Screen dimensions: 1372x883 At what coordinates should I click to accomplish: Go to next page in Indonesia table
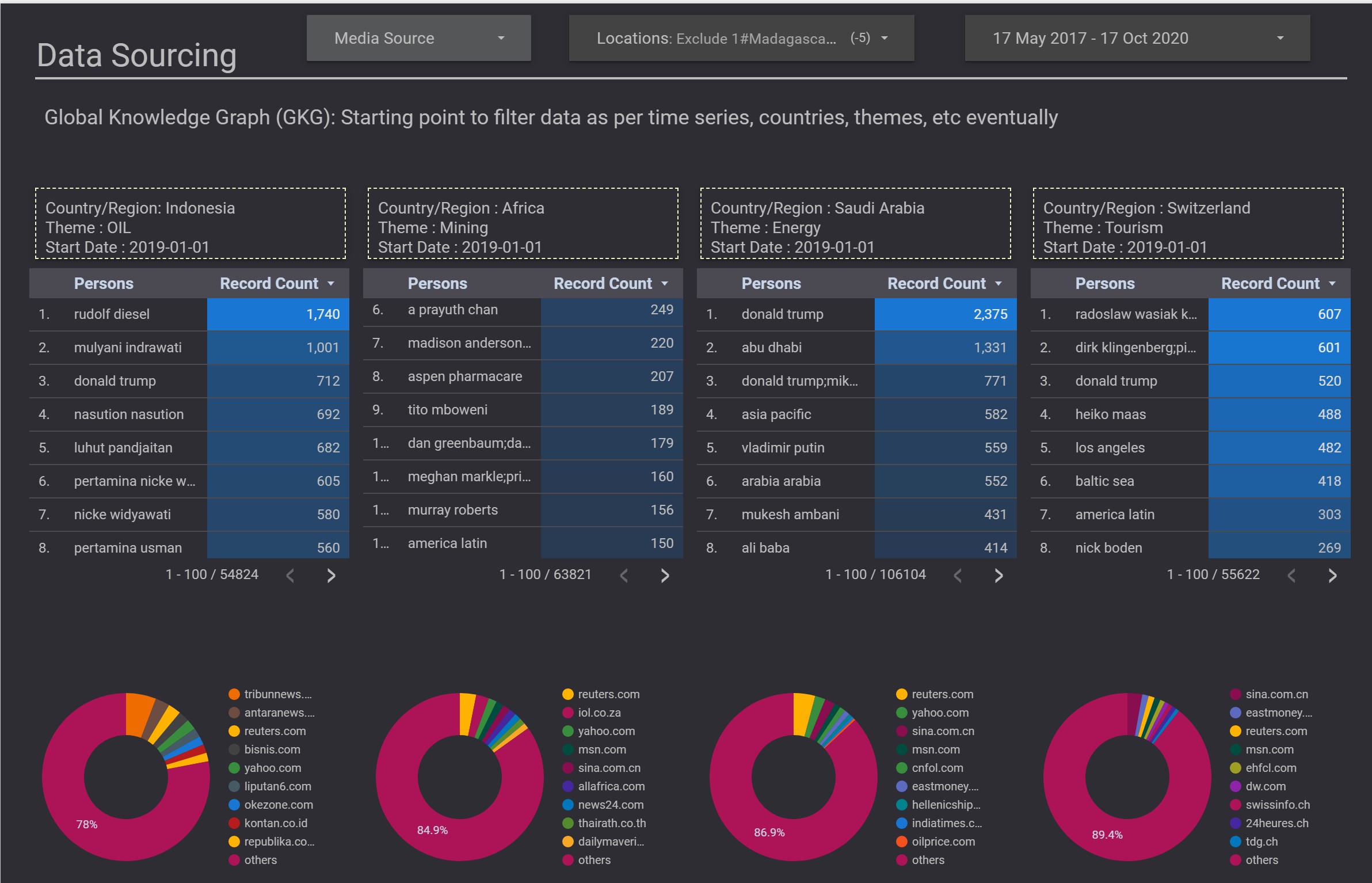[331, 576]
